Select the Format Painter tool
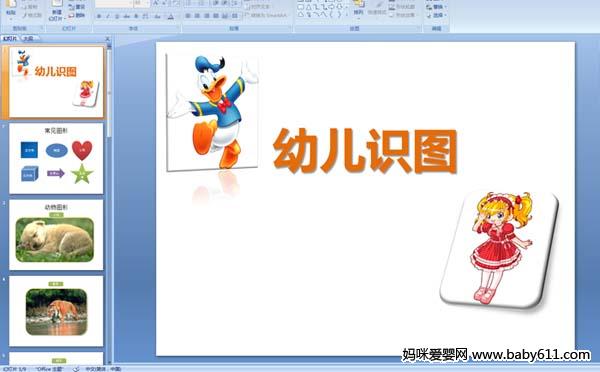Viewport: 600px width, 372px height. pos(32,16)
